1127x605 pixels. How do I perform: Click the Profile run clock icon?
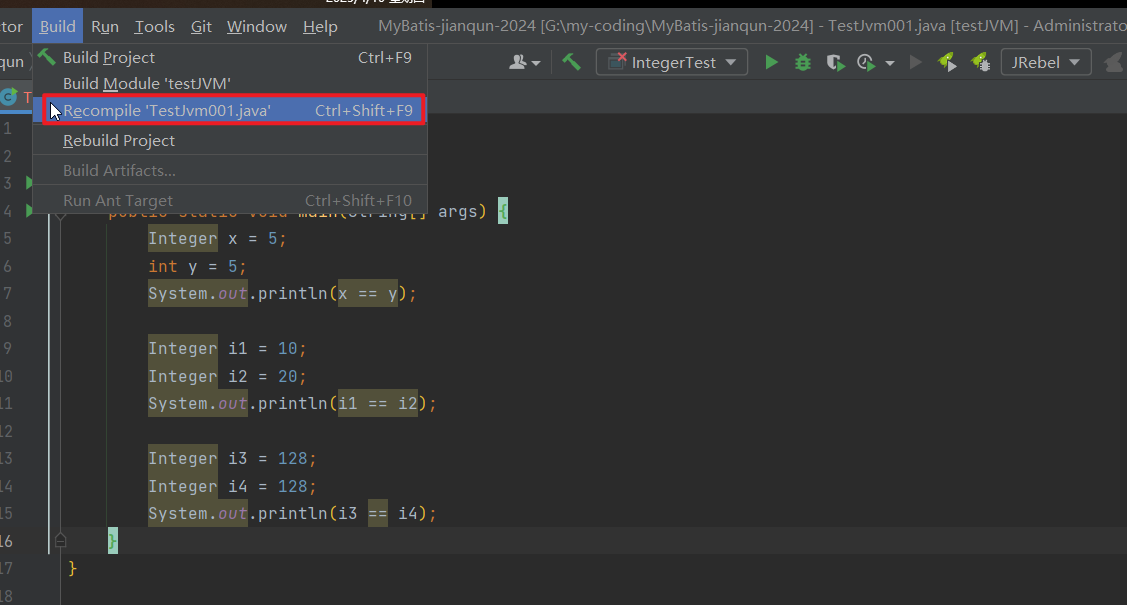point(867,63)
